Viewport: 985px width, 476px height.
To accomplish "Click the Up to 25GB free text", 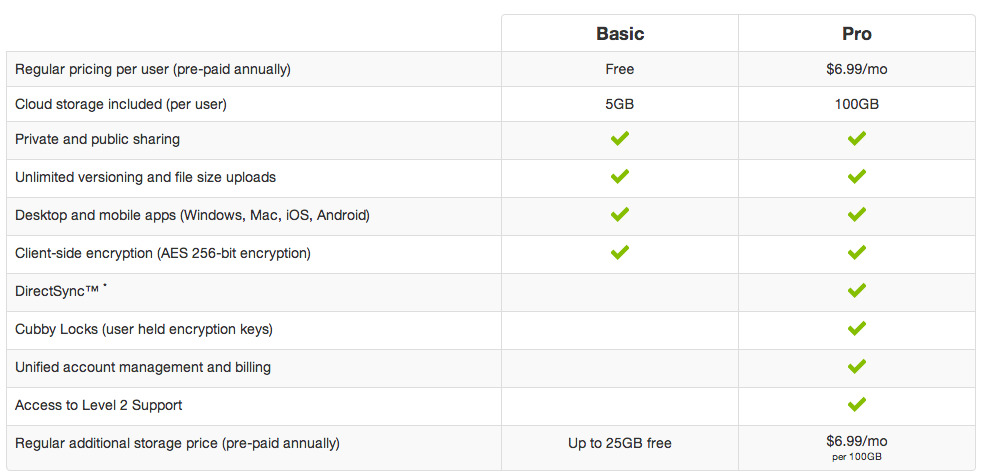I will point(620,443).
